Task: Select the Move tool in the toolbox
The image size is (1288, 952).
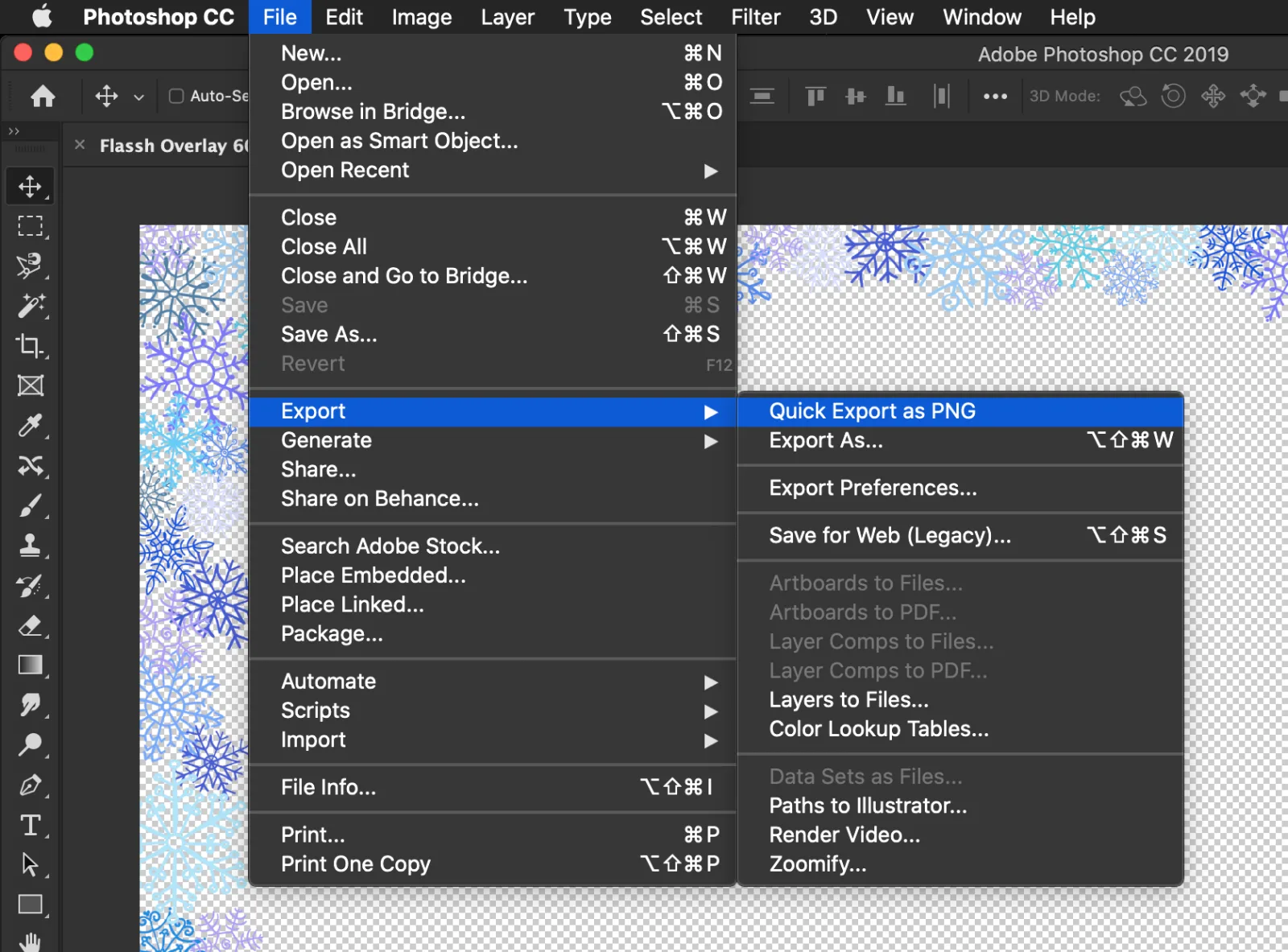Action: (x=31, y=186)
